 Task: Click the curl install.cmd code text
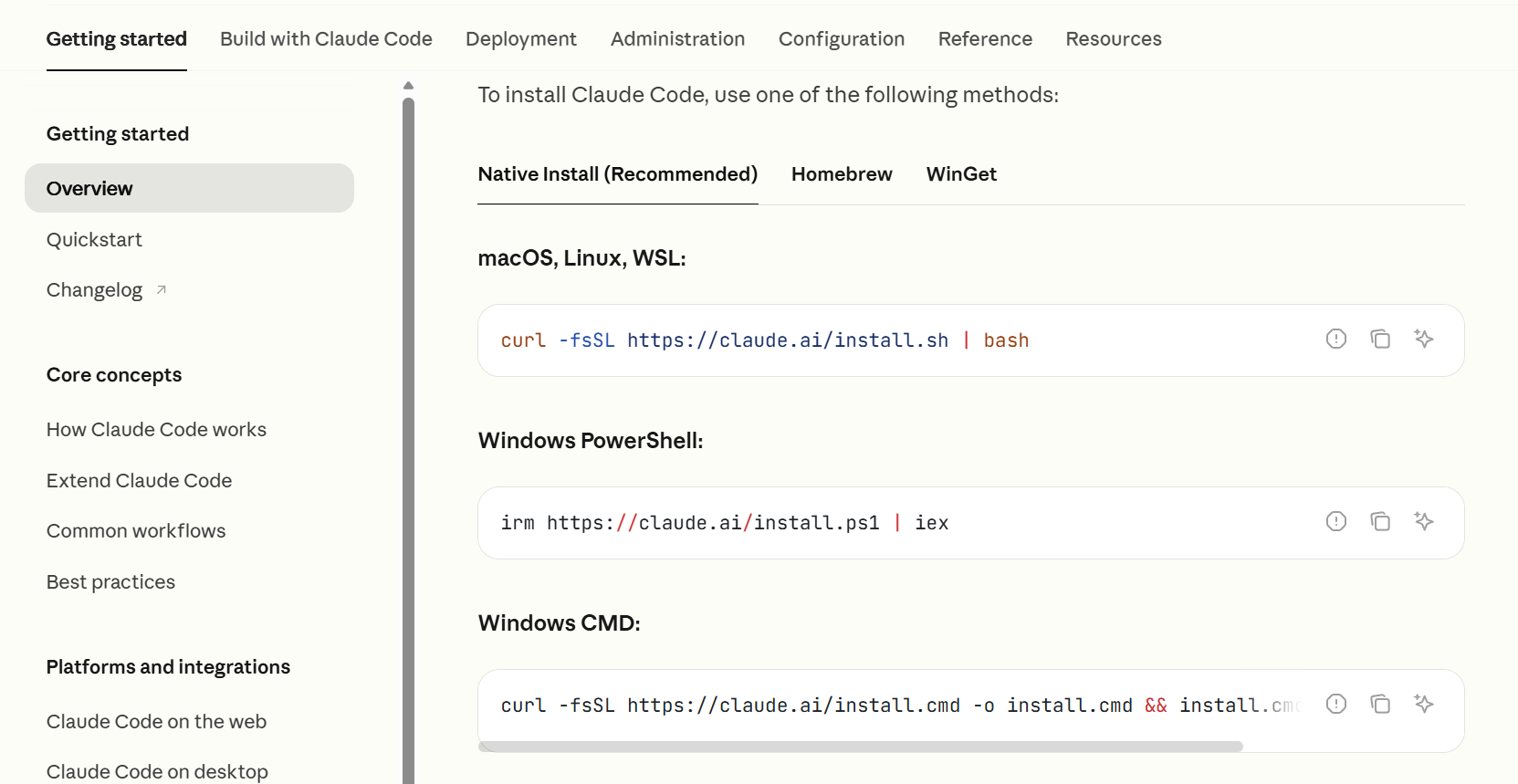(899, 706)
